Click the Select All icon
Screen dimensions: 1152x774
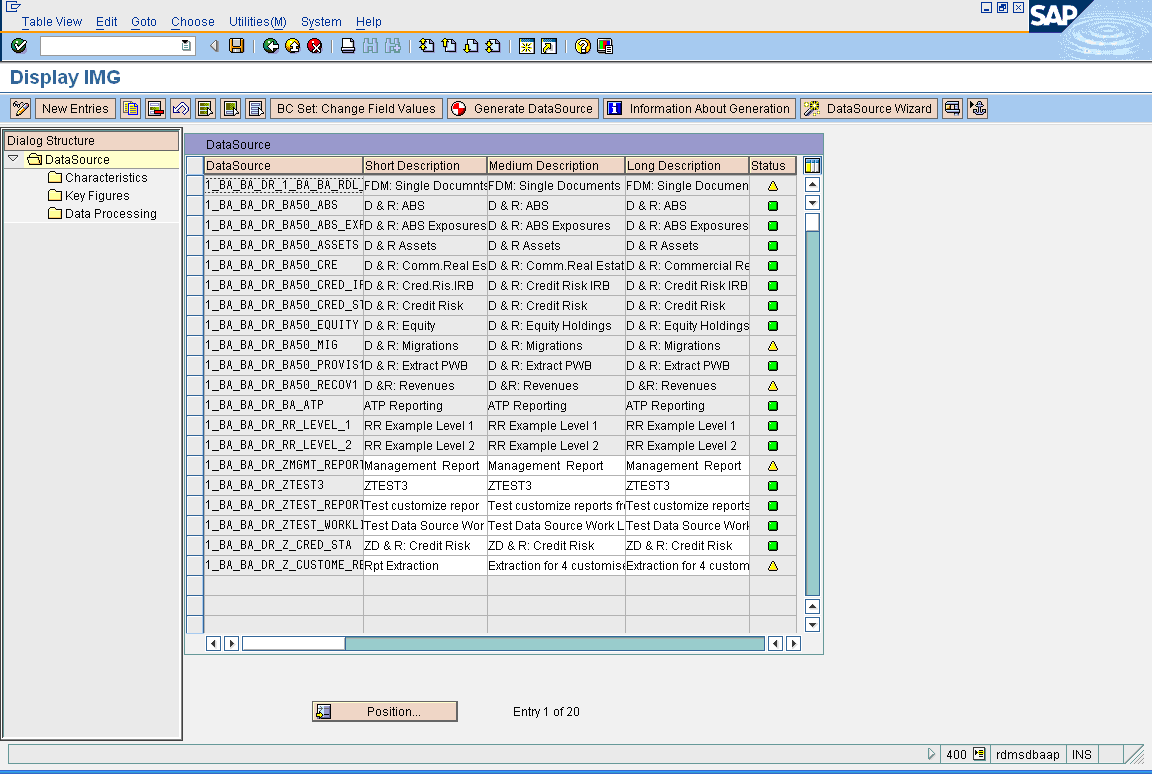coord(206,109)
